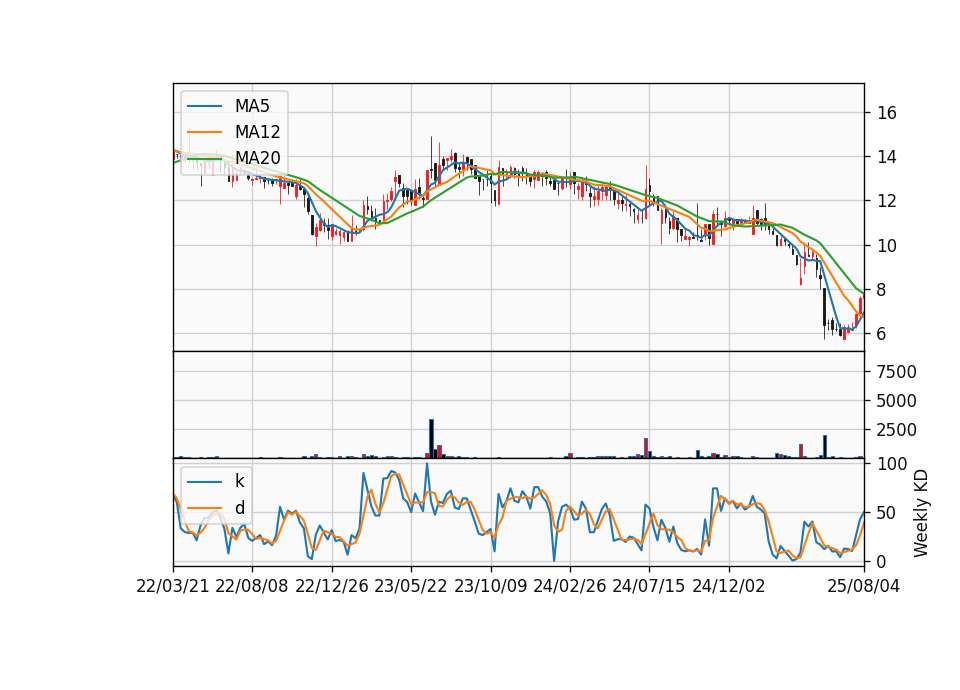The height and width of the screenshot is (690, 960).
Task: Click the 23/10/09 date tick label
Action: [x=490, y=586]
